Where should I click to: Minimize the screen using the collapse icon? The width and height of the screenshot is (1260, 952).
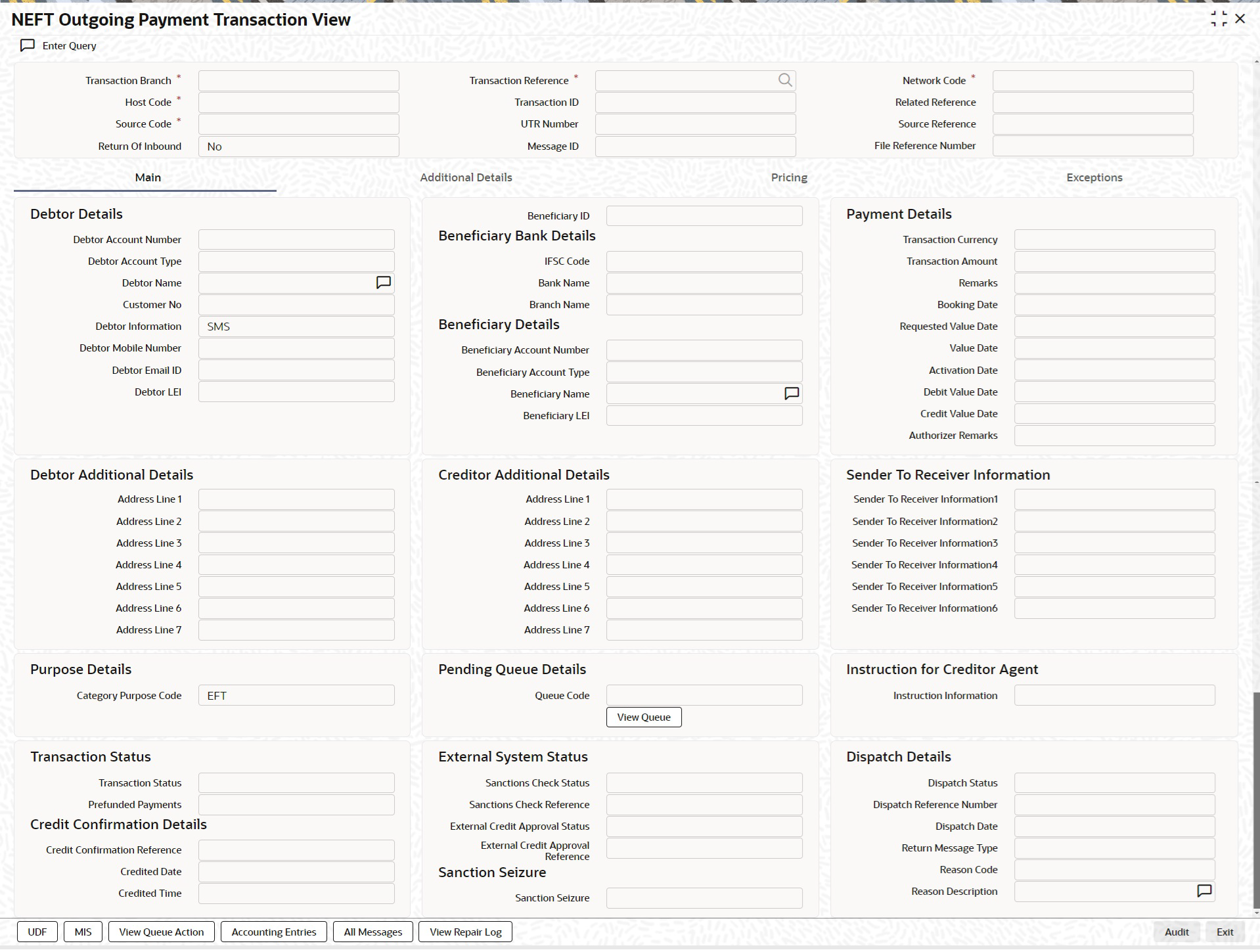tap(1219, 19)
